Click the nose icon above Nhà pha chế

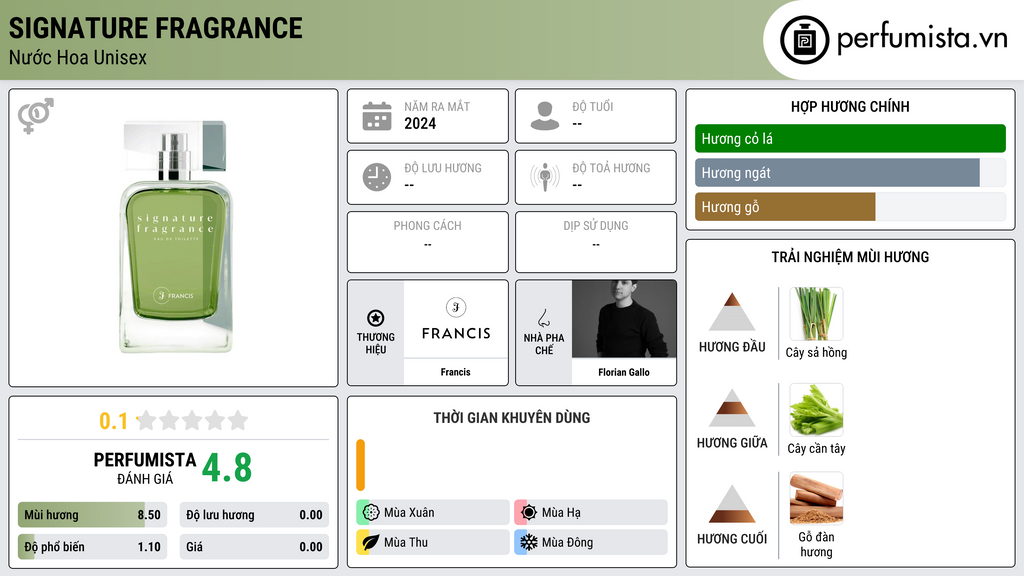543,318
